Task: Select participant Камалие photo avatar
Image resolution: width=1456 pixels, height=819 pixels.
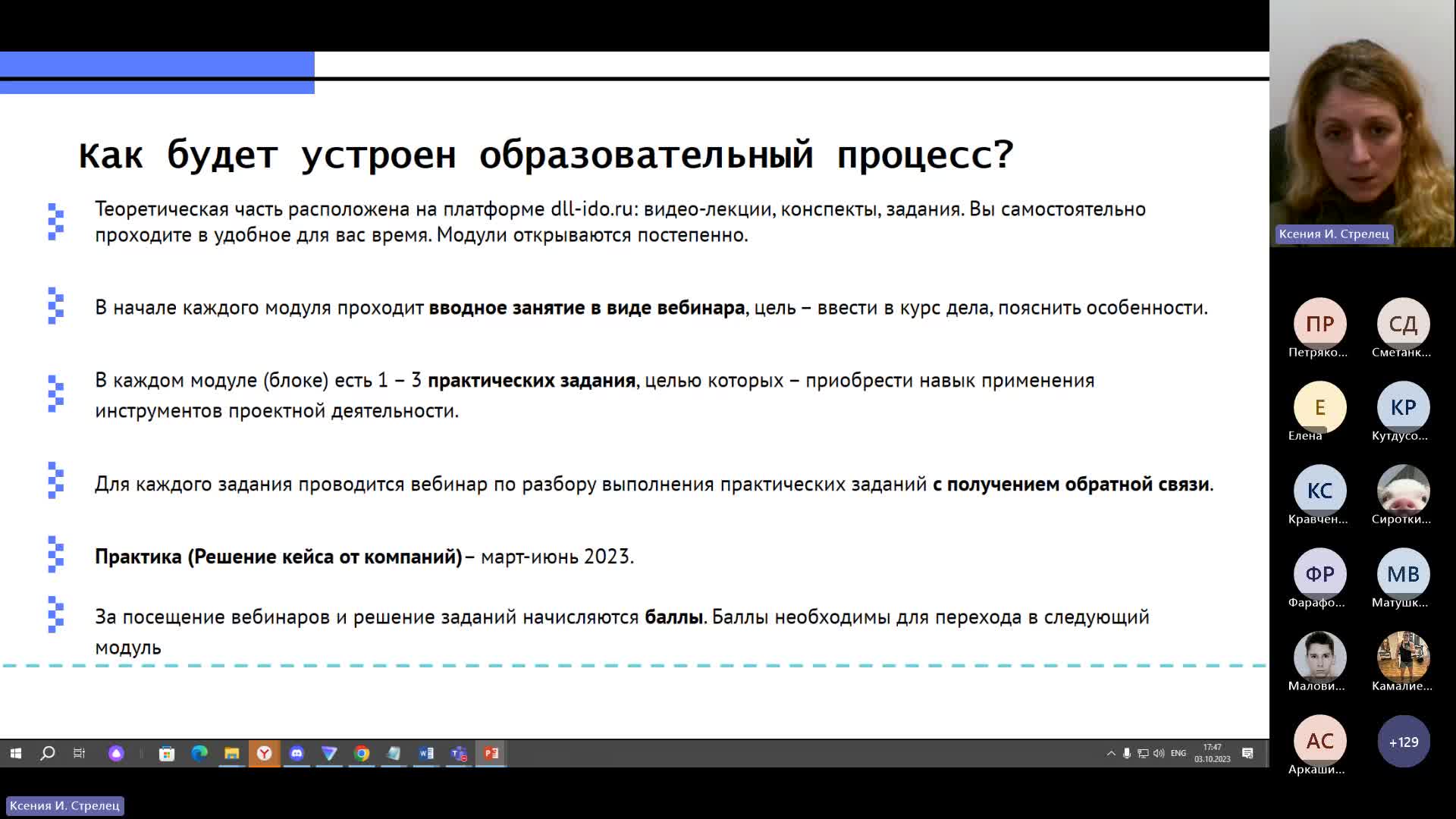Action: click(x=1403, y=657)
